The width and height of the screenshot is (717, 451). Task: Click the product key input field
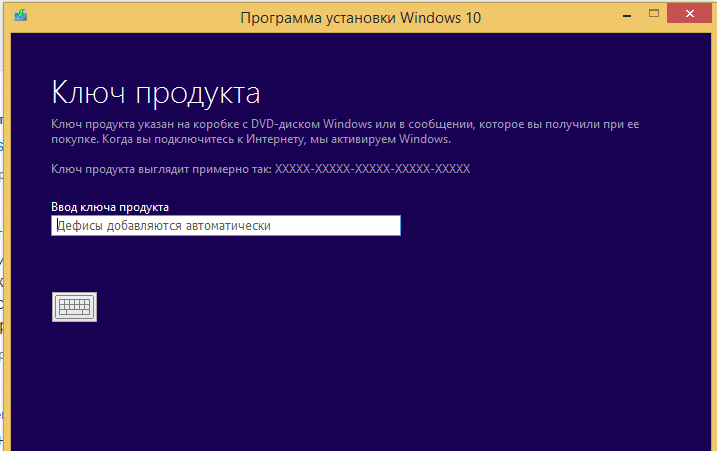[x=226, y=226]
